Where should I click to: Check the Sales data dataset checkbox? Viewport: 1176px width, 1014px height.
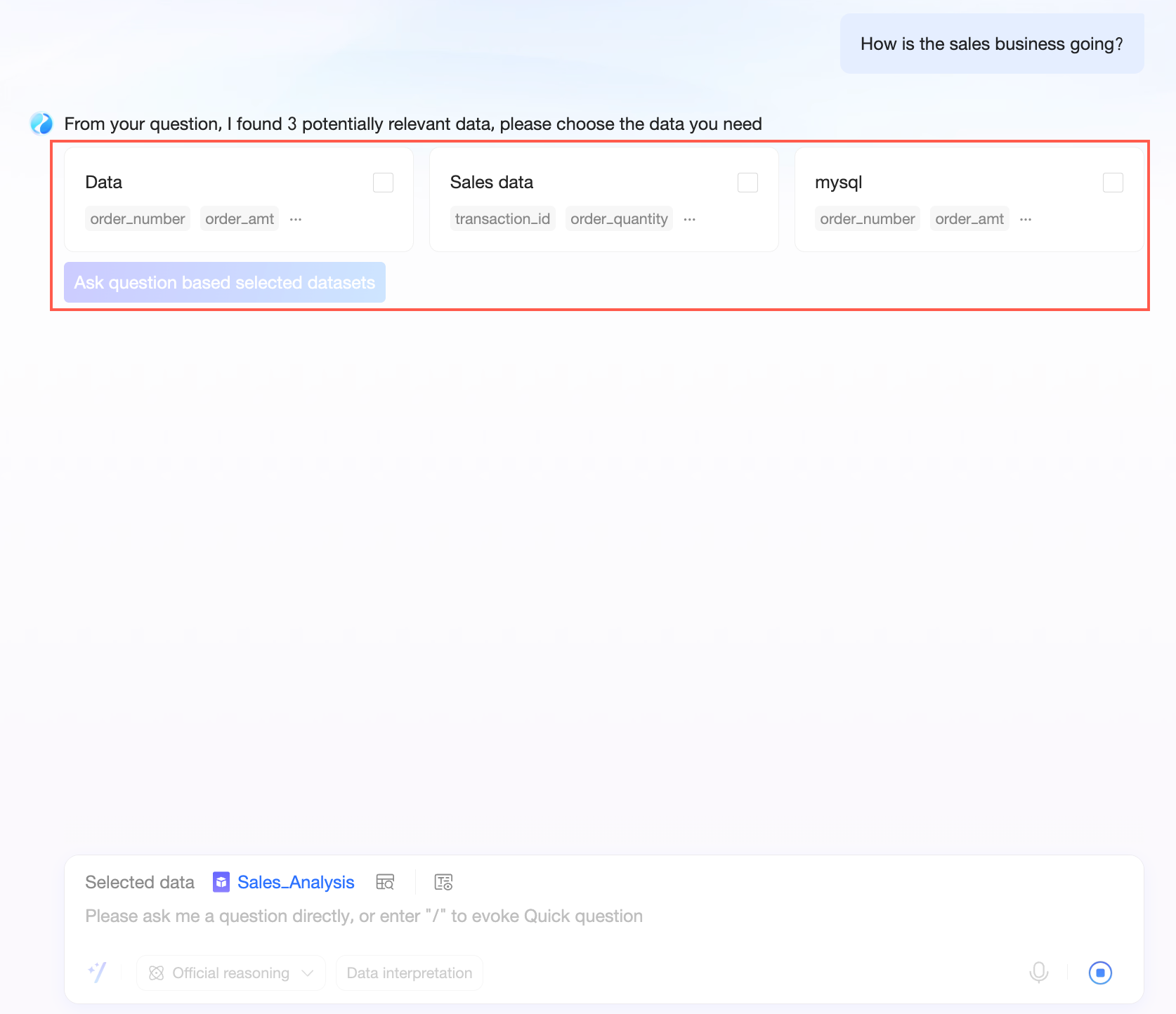[x=747, y=183]
